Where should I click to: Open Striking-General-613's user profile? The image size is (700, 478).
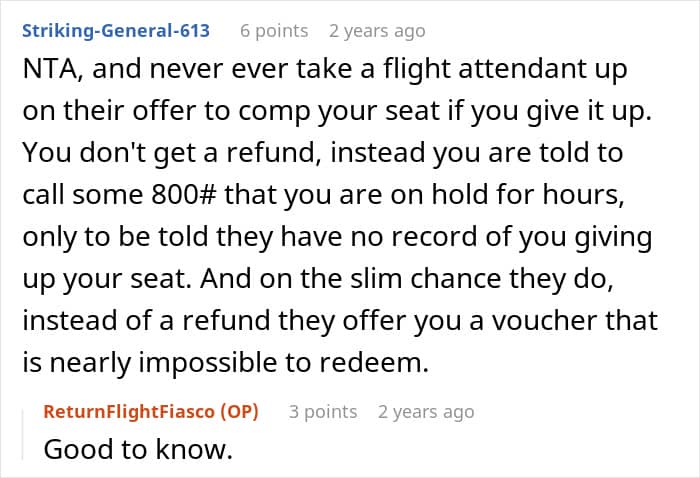pos(116,31)
